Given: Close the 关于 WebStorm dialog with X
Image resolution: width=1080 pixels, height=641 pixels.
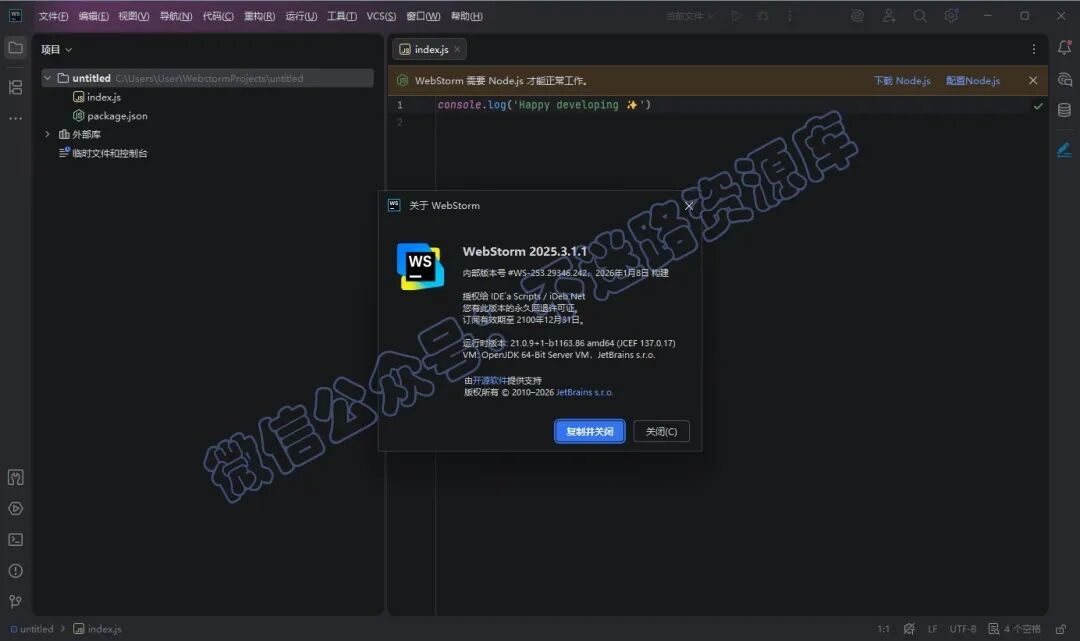Looking at the screenshot, I should [689, 206].
